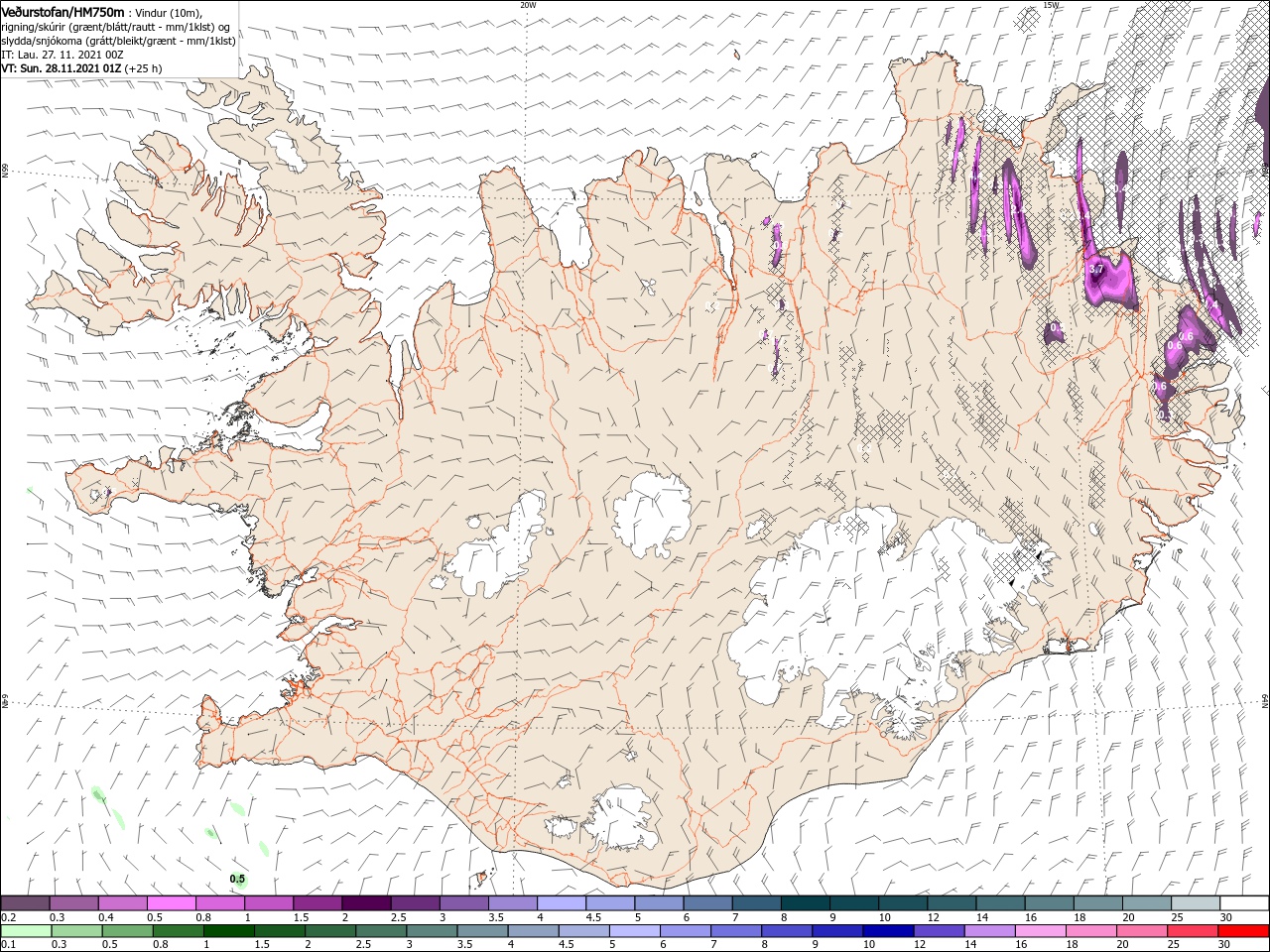Select lower legend blue swatch from 8 to 9
This screenshot has width=1270, height=952.
click(787, 931)
